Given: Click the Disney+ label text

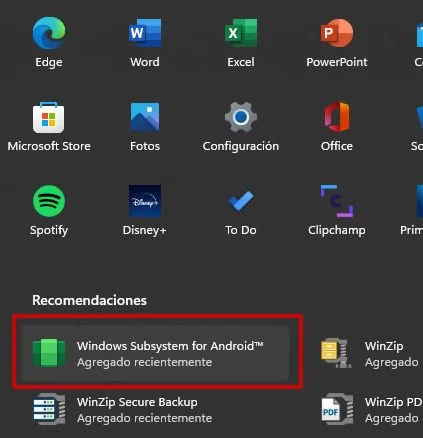Looking at the screenshot, I should click(x=144, y=230).
